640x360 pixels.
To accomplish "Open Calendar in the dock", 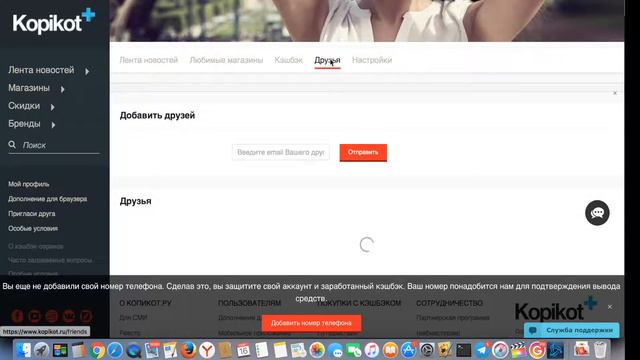I will pos(243,350).
